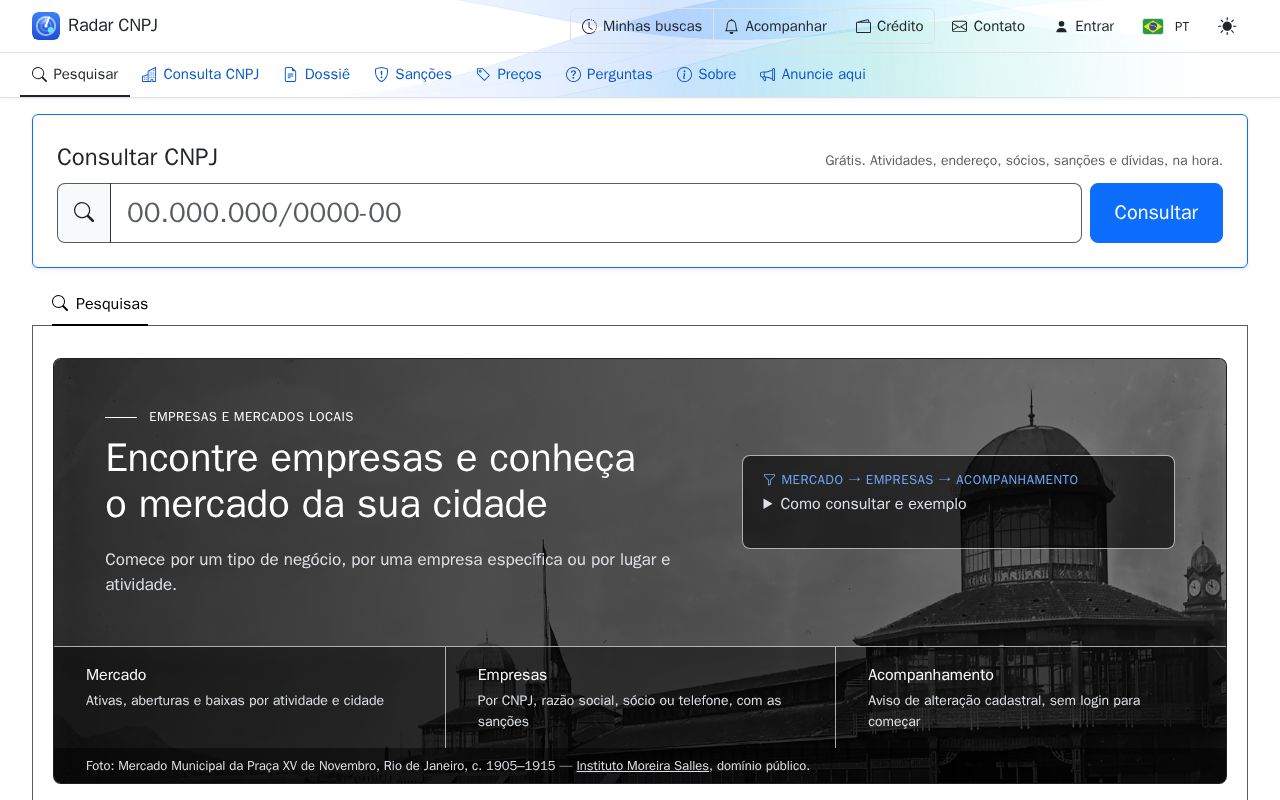The height and width of the screenshot is (800, 1280).
Task: Open the Sobre page
Action: pyautogui.click(x=706, y=75)
